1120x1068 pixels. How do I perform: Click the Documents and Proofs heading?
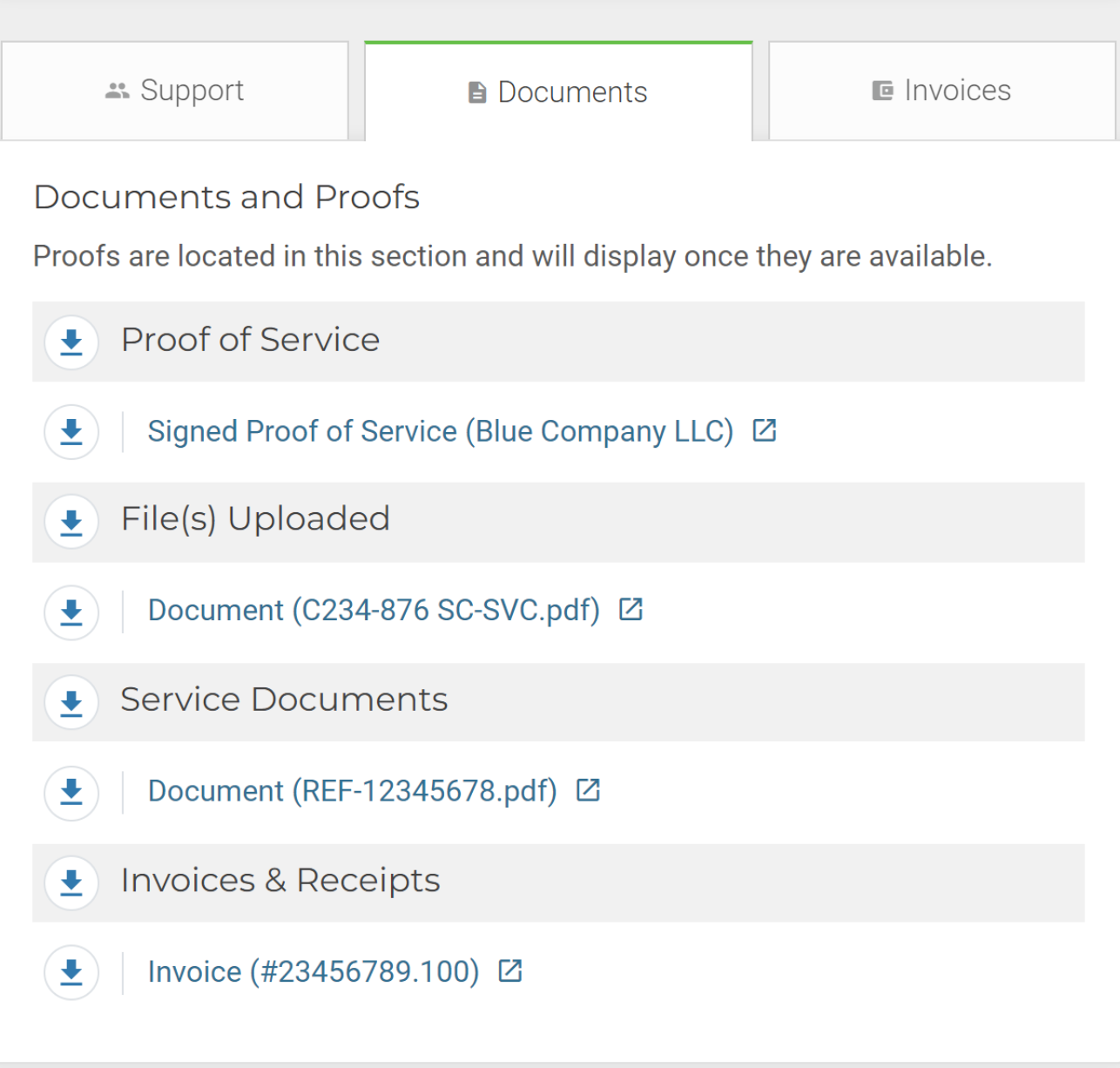coord(226,197)
